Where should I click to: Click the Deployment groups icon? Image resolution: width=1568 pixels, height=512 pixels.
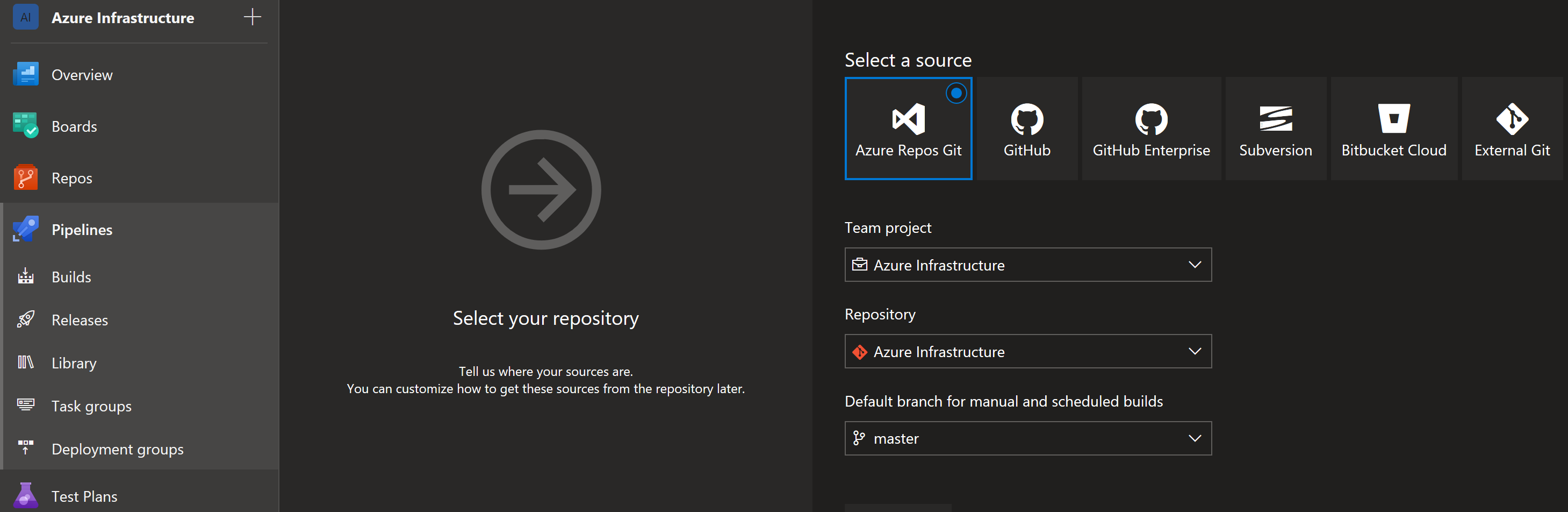26,448
